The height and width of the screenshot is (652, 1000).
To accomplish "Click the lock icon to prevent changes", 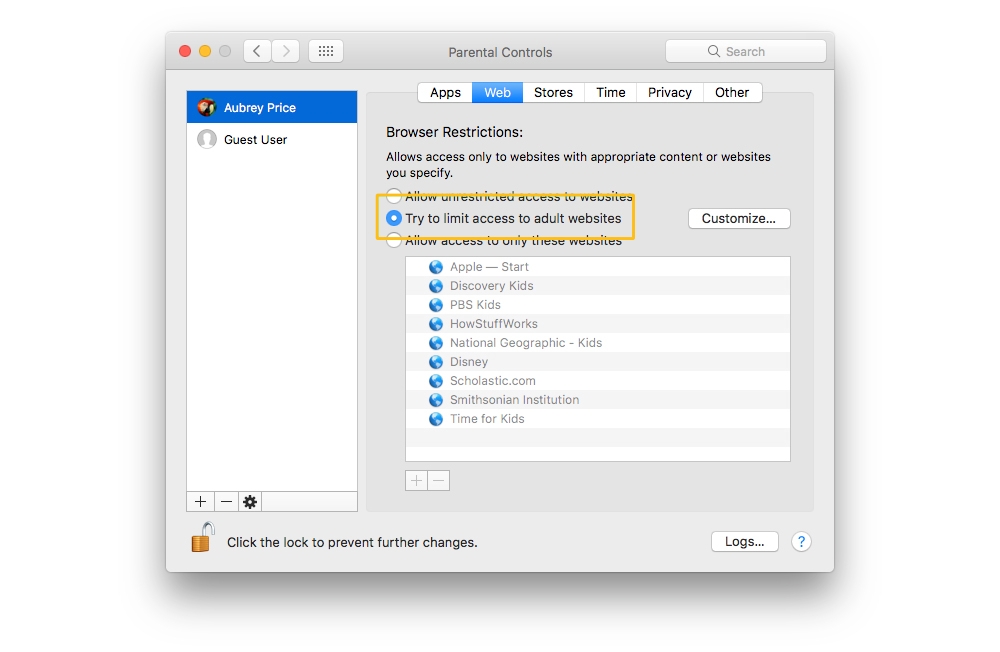I will coord(203,538).
